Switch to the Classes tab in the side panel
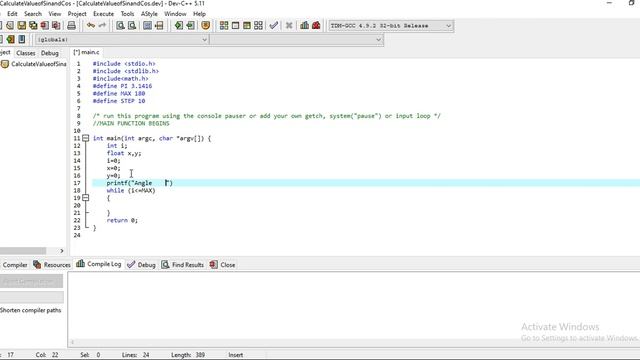Viewport: 640px width, 360px height. (26, 53)
